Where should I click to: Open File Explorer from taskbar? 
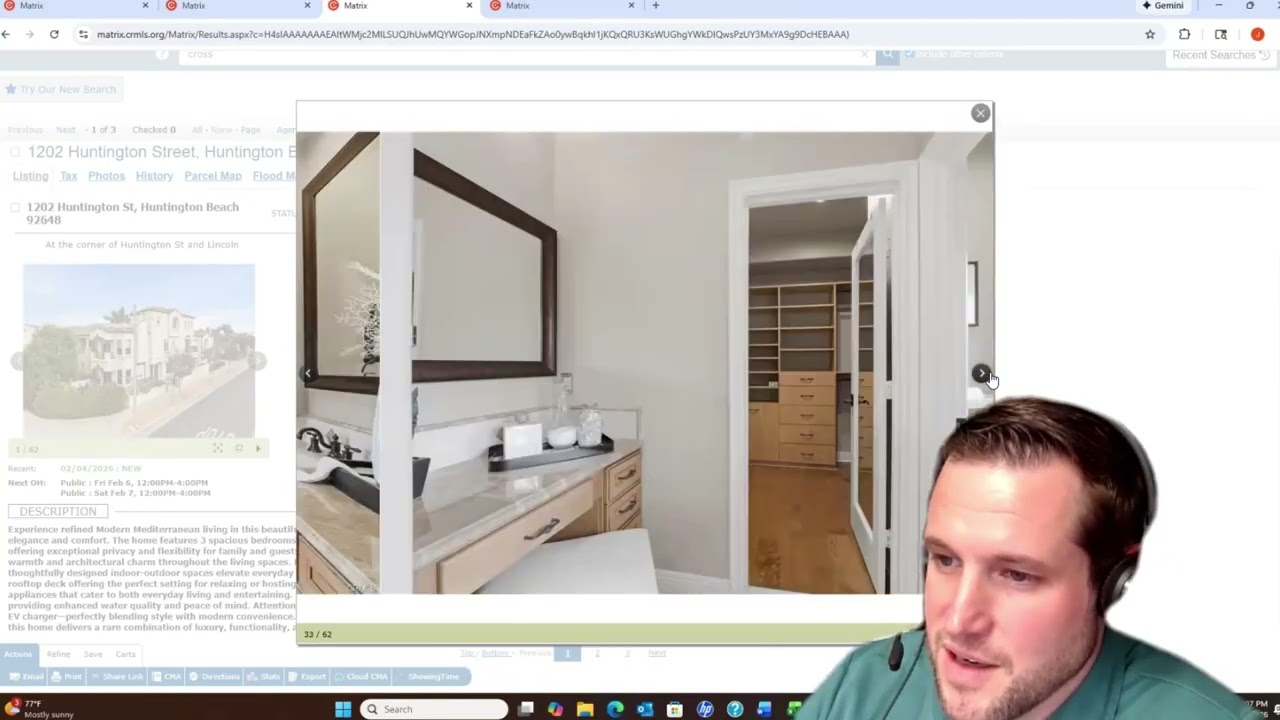[585, 709]
